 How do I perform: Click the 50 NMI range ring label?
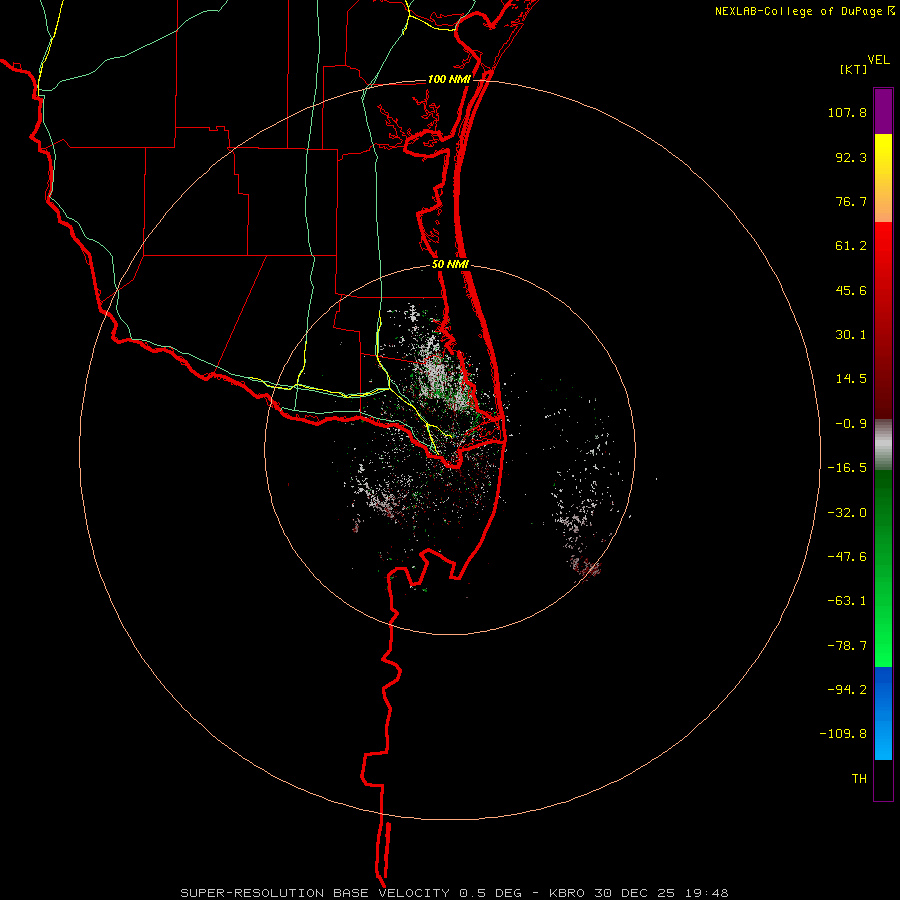click(451, 264)
